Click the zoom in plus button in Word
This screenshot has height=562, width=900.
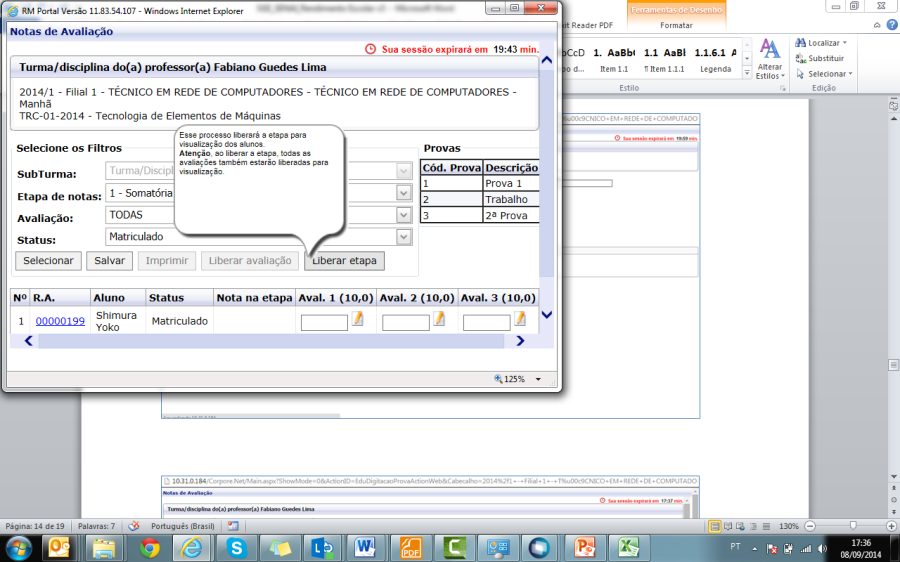pos(891,526)
